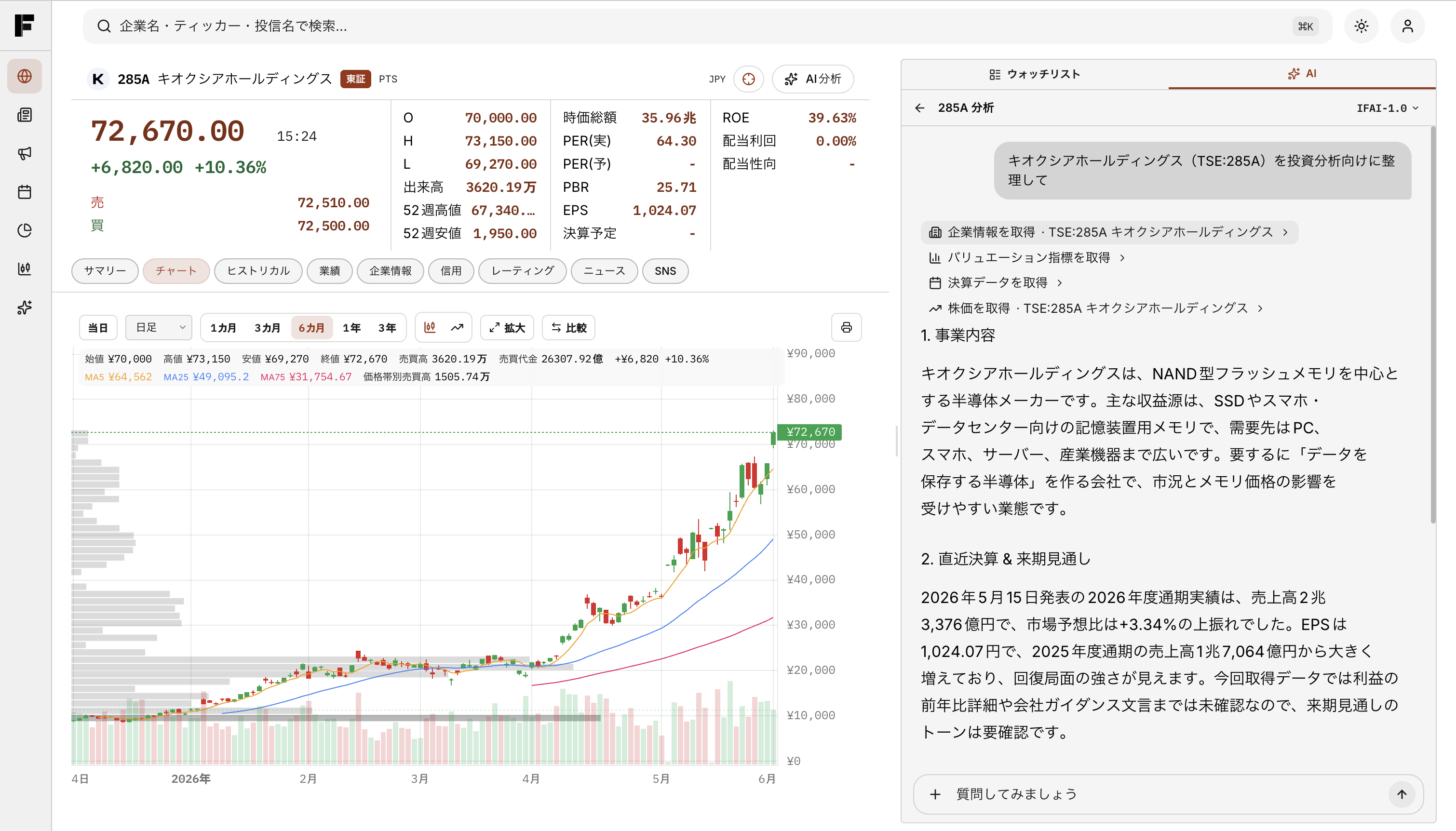Screen dimensions: 1456x831
Task: Open the IFAI-1.0 model dropdown
Action: coord(1387,108)
